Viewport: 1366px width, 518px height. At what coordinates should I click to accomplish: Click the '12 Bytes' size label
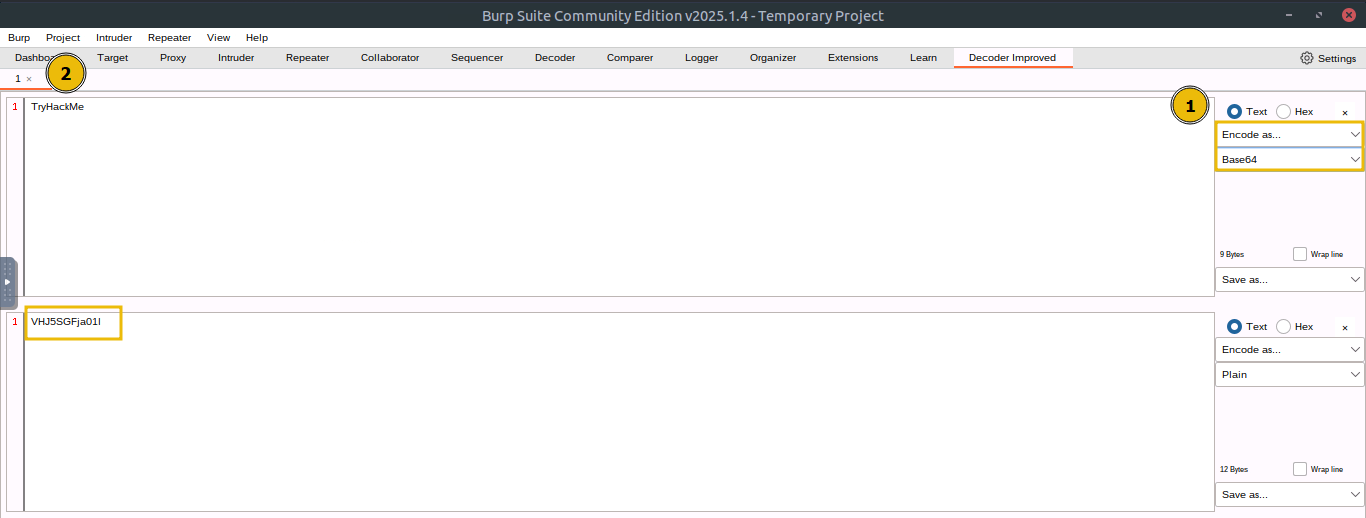1234,469
